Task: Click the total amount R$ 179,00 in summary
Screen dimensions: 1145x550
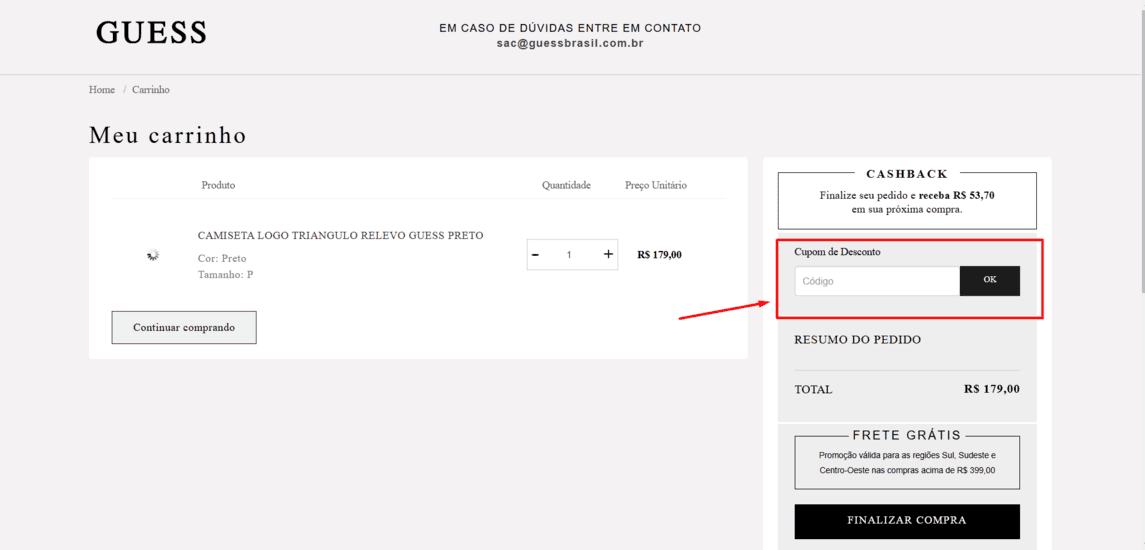Action: [992, 389]
